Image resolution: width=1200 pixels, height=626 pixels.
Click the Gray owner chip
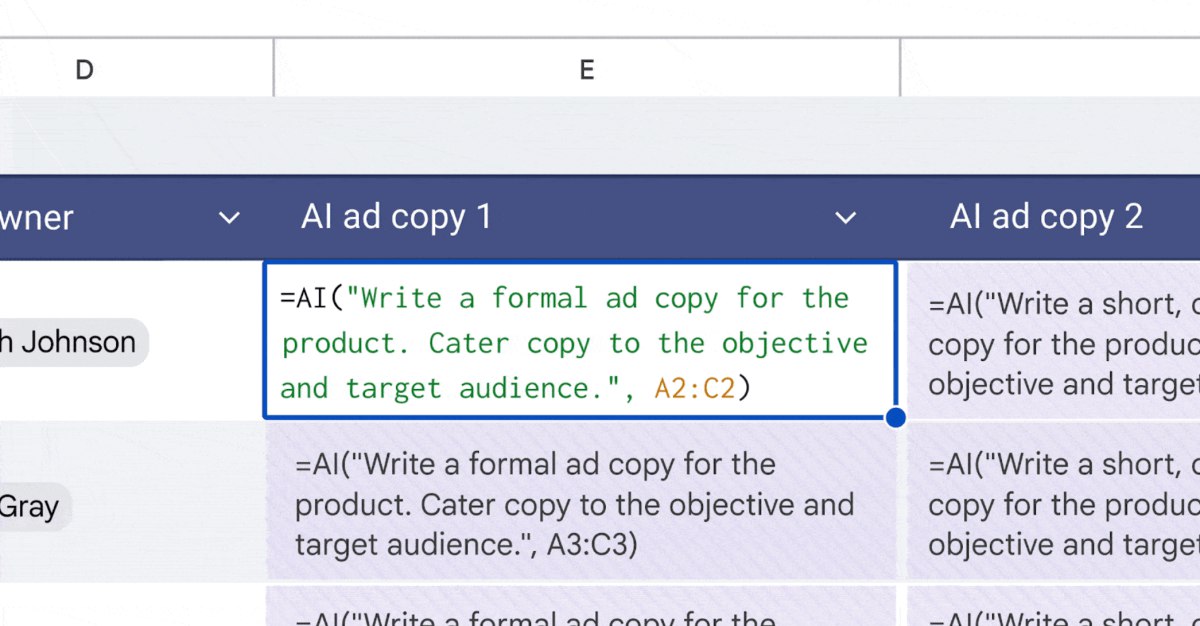point(30,506)
